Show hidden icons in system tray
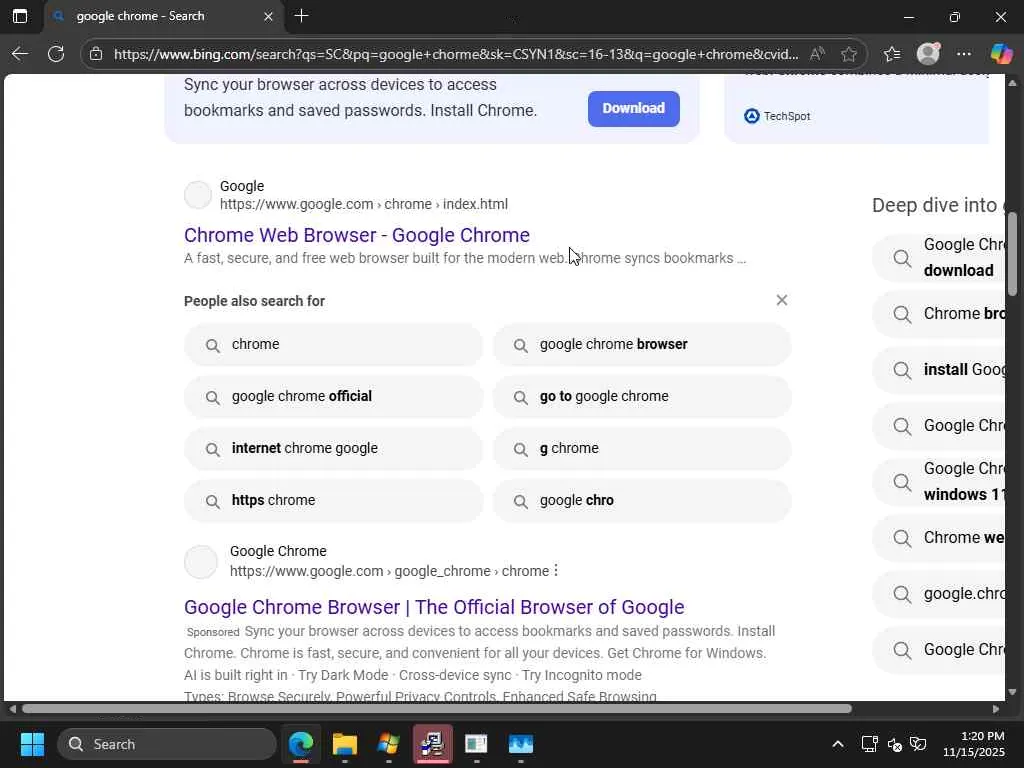This screenshot has width=1024, height=768. click(x=838, y=744)
